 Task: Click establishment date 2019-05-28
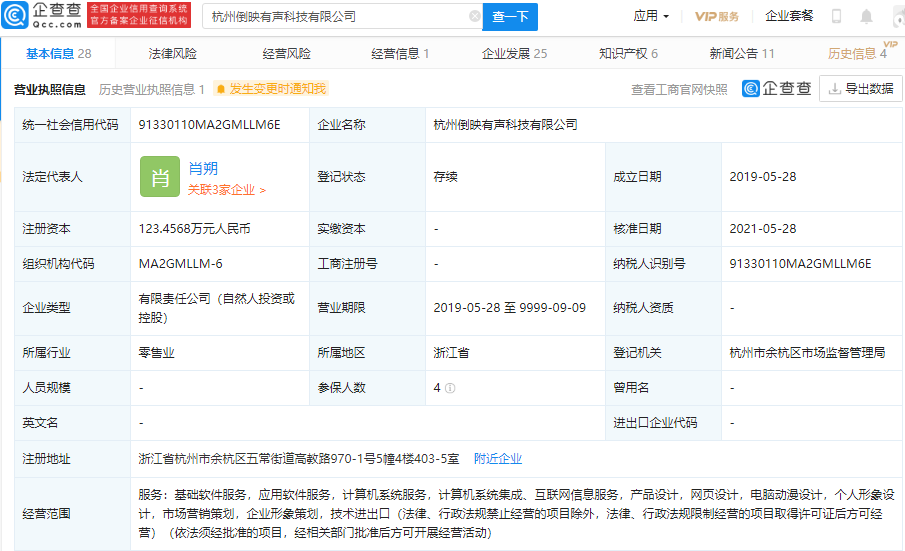763,177
